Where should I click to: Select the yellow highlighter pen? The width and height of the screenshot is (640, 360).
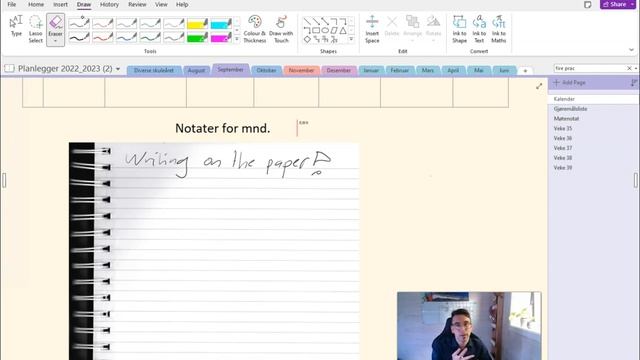click(197, 24)
